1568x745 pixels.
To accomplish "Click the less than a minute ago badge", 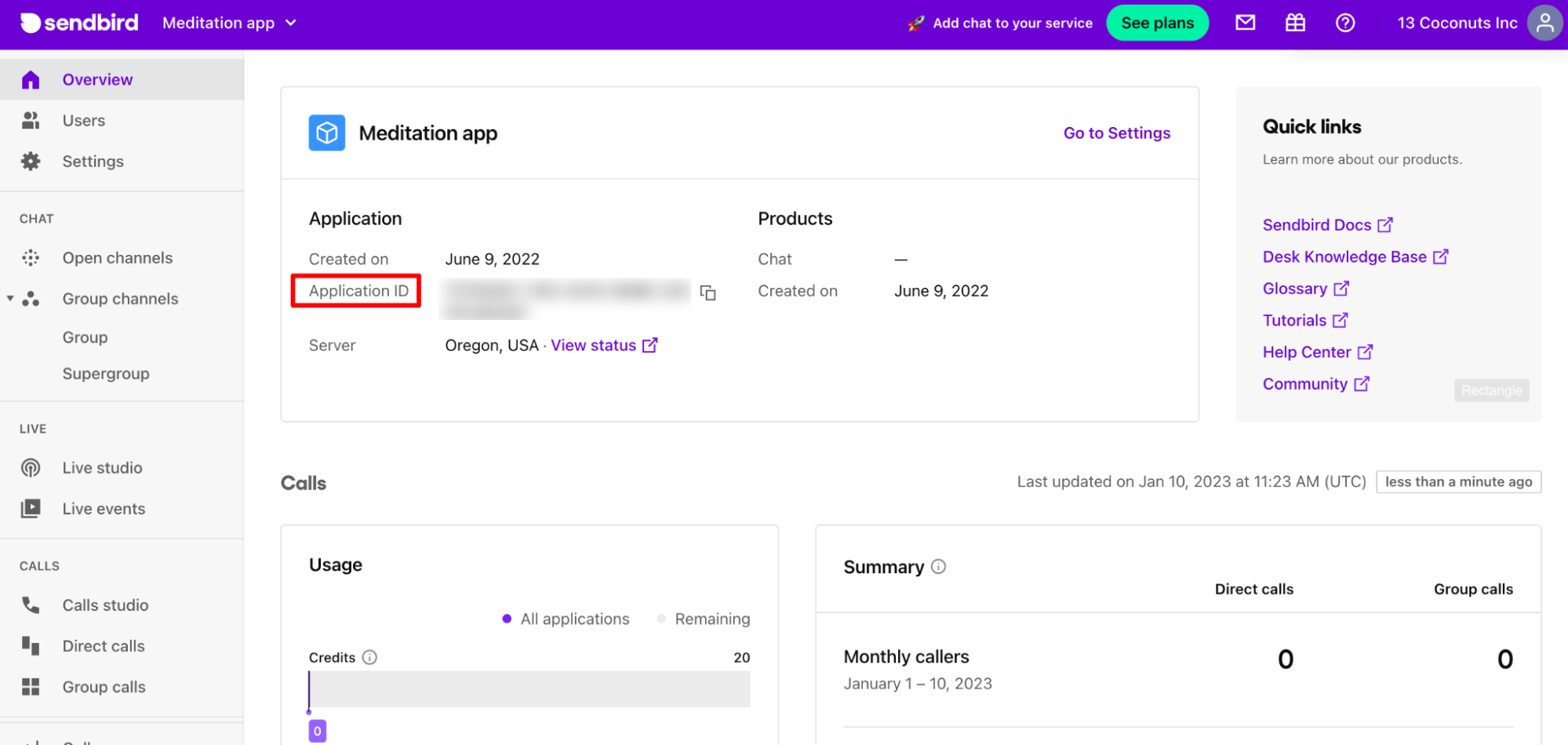I will pyautogui.click(x=1458, y=482).
